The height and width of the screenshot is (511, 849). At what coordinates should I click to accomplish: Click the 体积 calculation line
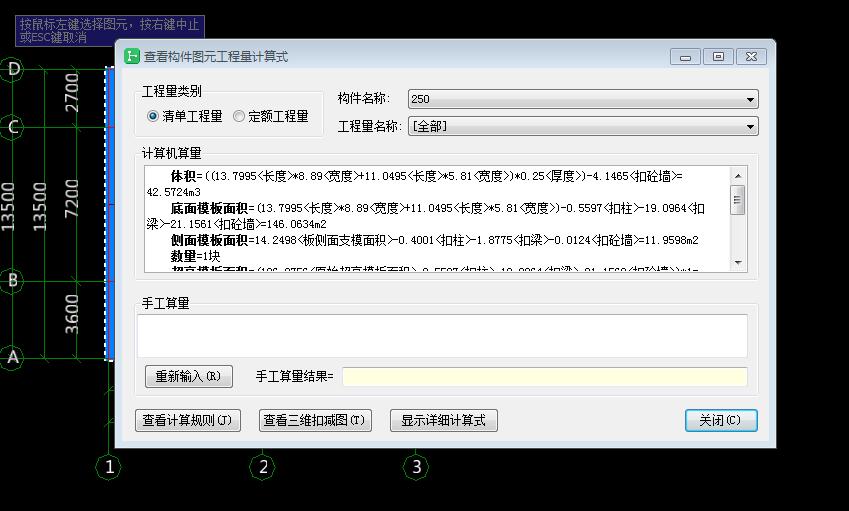click(414, 184)
